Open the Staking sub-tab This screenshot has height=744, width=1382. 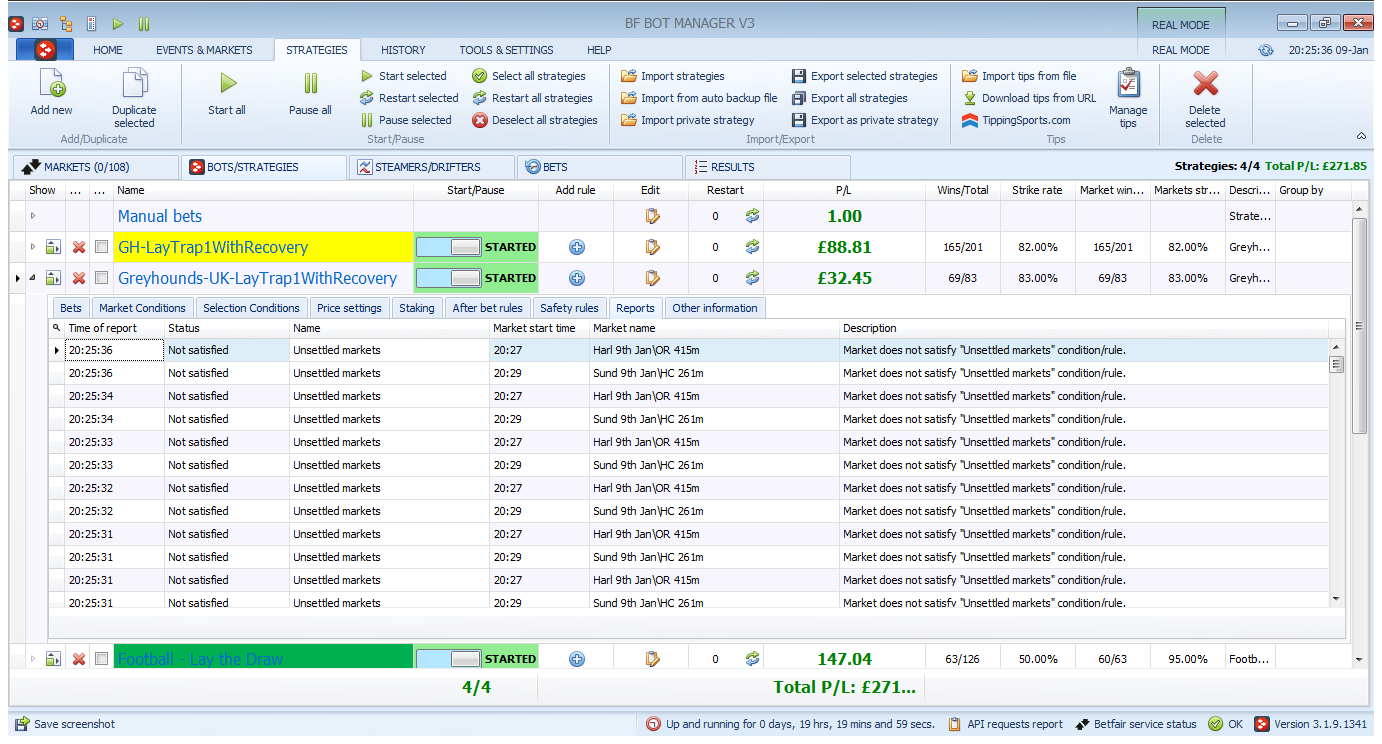click(417, 308)
